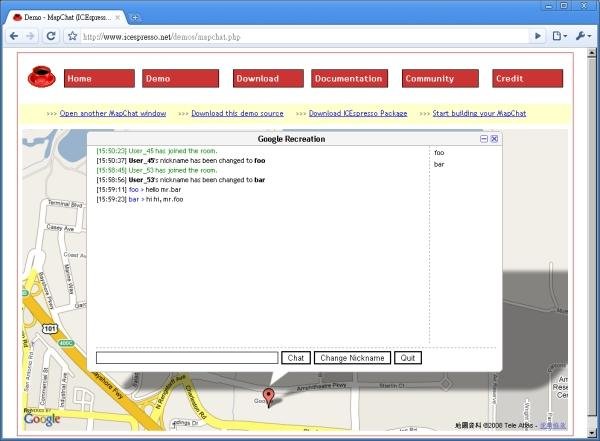Click the go arrow beside address bar
This screenshot has height=441, width=600.
click(x=538, y=36)
